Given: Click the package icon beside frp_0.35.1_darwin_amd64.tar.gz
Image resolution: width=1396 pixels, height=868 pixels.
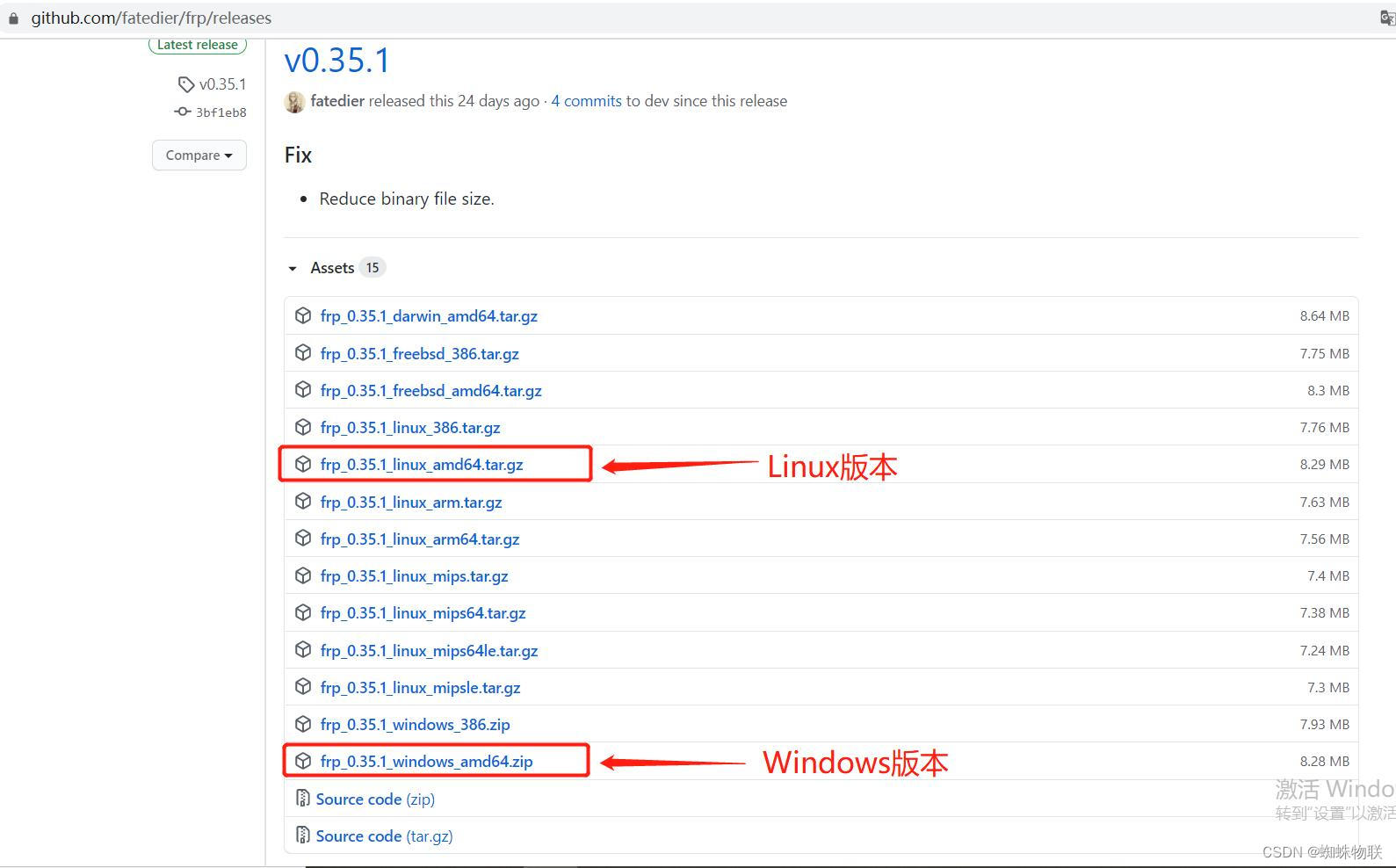Looking at the screenshot, I should coord(303,315).
